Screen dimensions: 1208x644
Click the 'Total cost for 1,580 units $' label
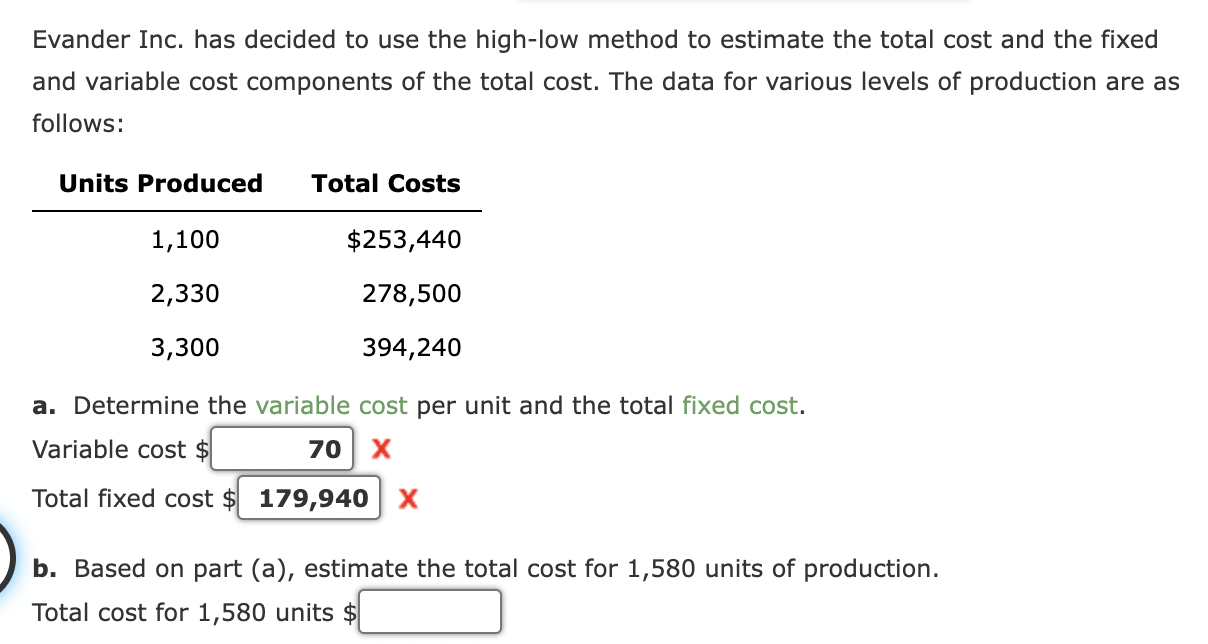click(x=190, y=612)
